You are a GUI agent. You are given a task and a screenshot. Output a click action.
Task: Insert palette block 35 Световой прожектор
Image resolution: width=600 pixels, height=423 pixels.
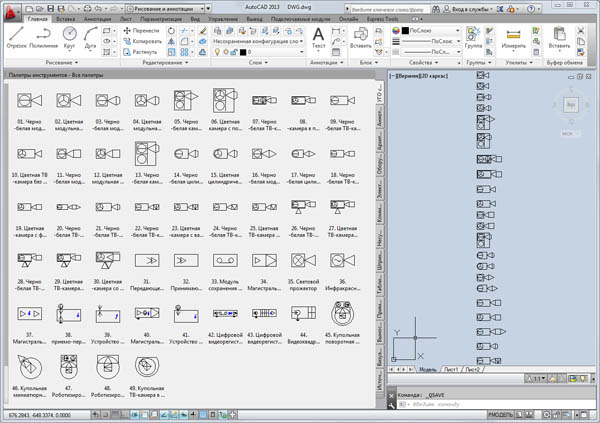click(x=301, y=260)
